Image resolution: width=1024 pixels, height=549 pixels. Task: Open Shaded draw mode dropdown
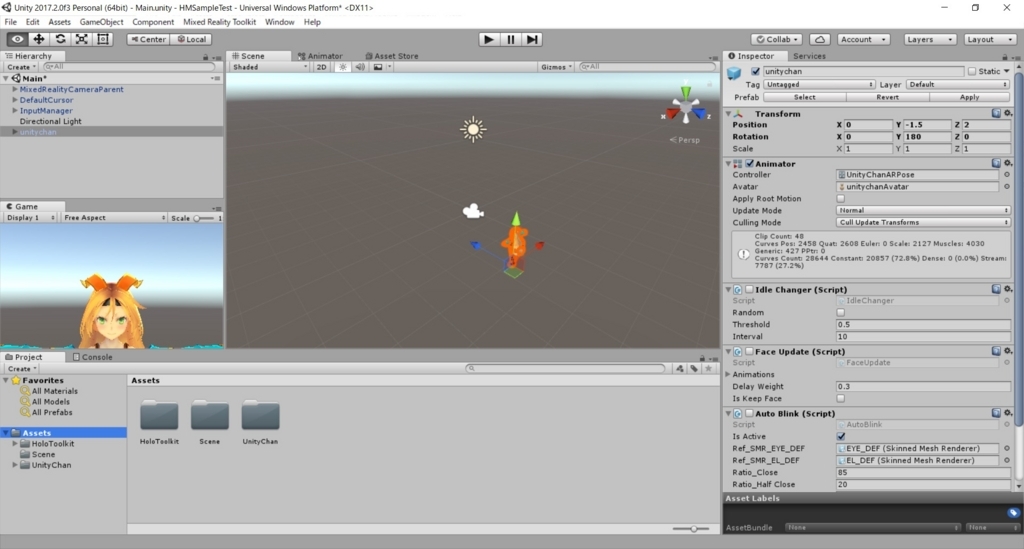270,67
